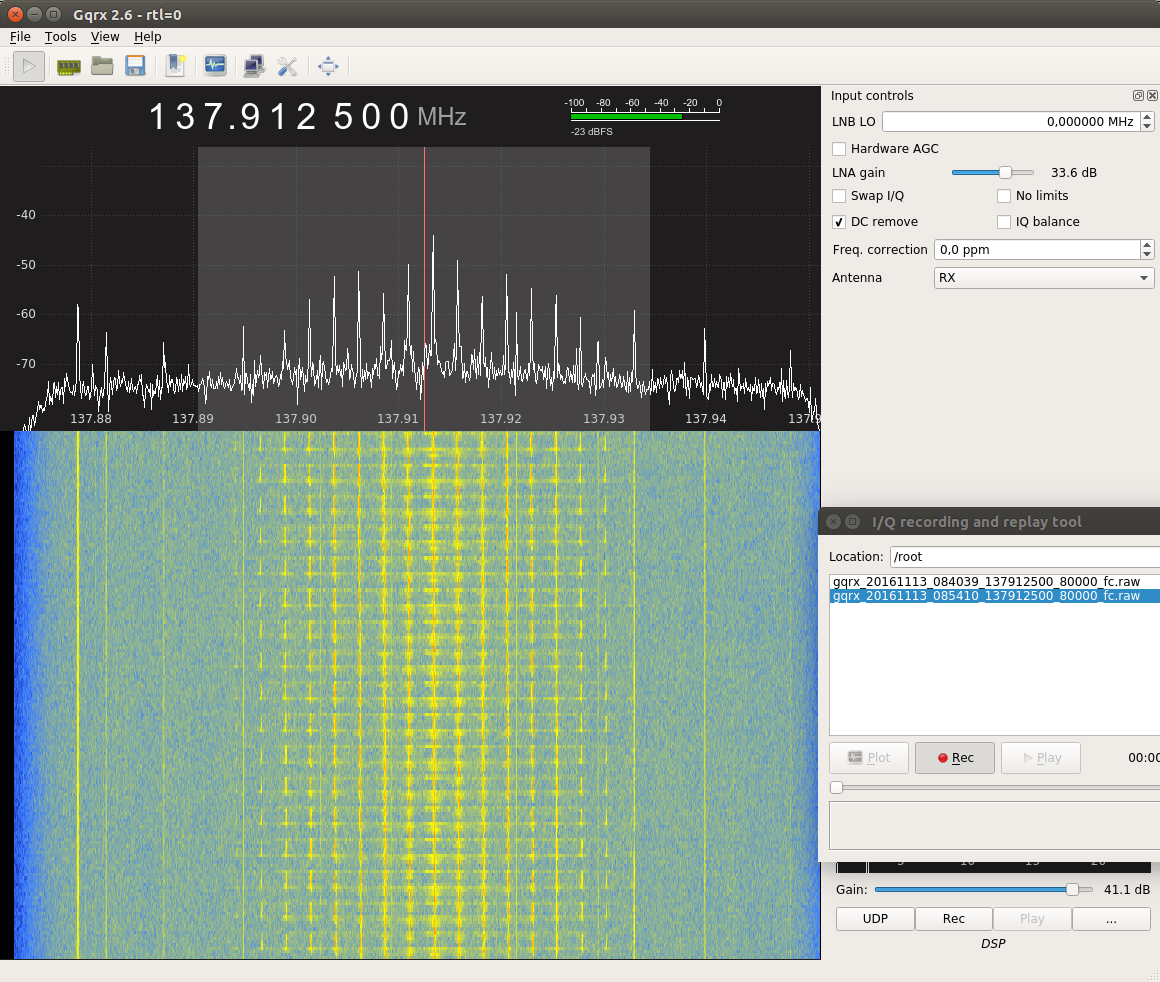The image size is (1160, 982).
Task: Close the I/Q recording and replay tool window
Action: (x=833, y=522)
